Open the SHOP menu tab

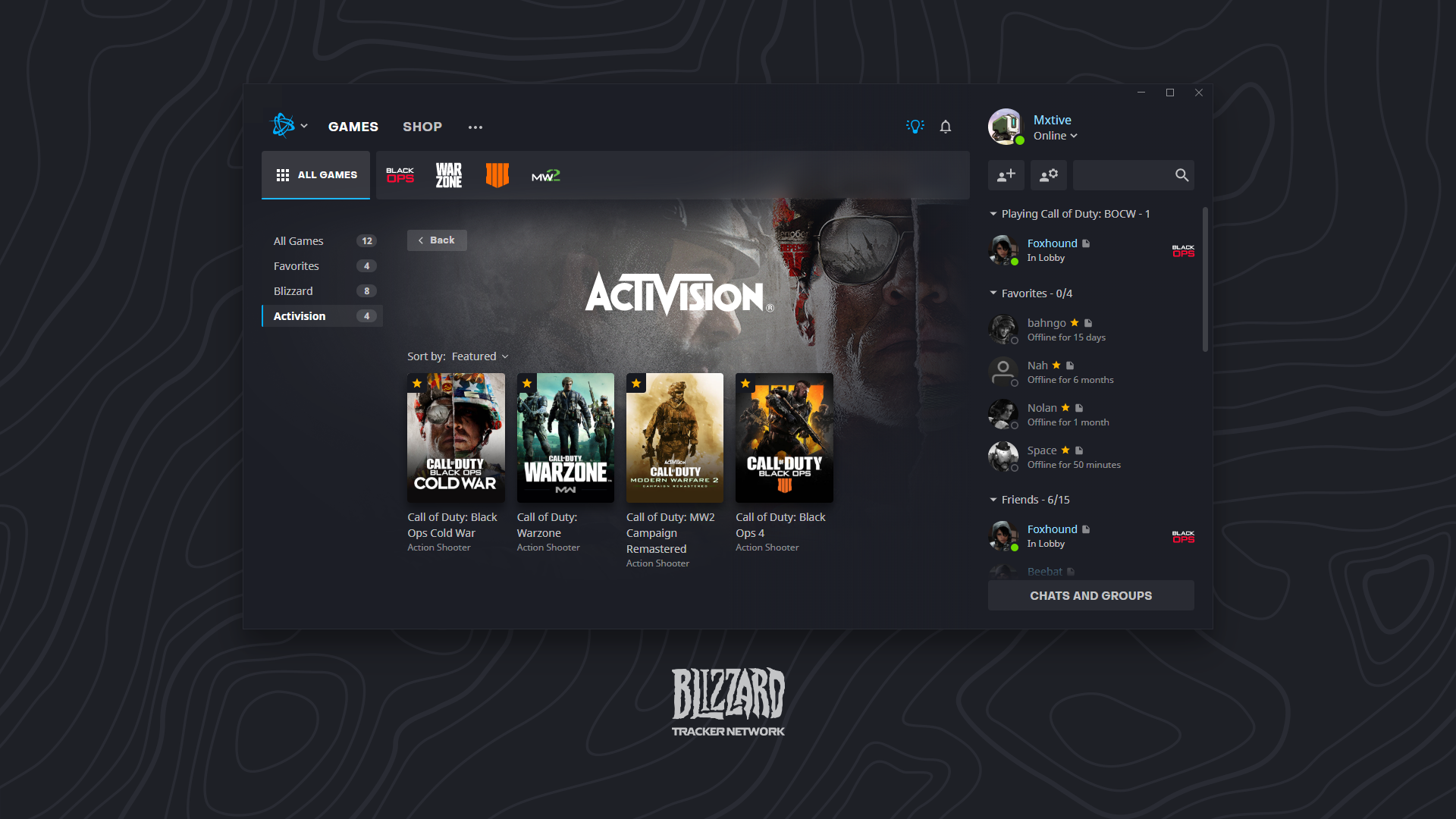tap(422, 125)
